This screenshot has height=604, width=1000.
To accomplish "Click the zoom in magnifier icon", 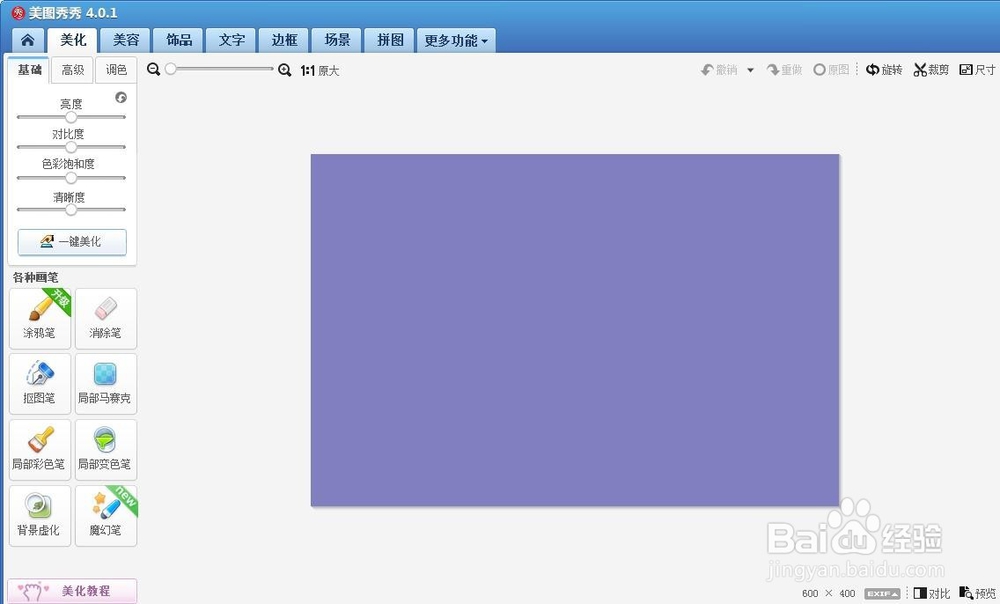I will click(x=284, y=70).
